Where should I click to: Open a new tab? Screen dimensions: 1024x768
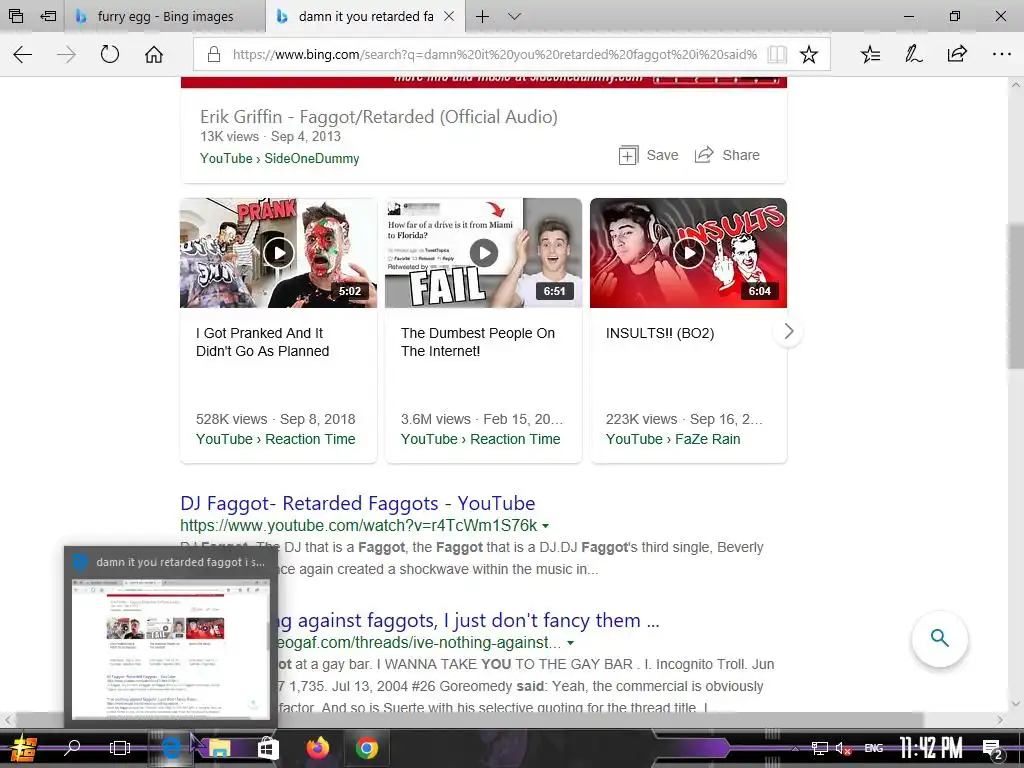[x=482, y=16]
